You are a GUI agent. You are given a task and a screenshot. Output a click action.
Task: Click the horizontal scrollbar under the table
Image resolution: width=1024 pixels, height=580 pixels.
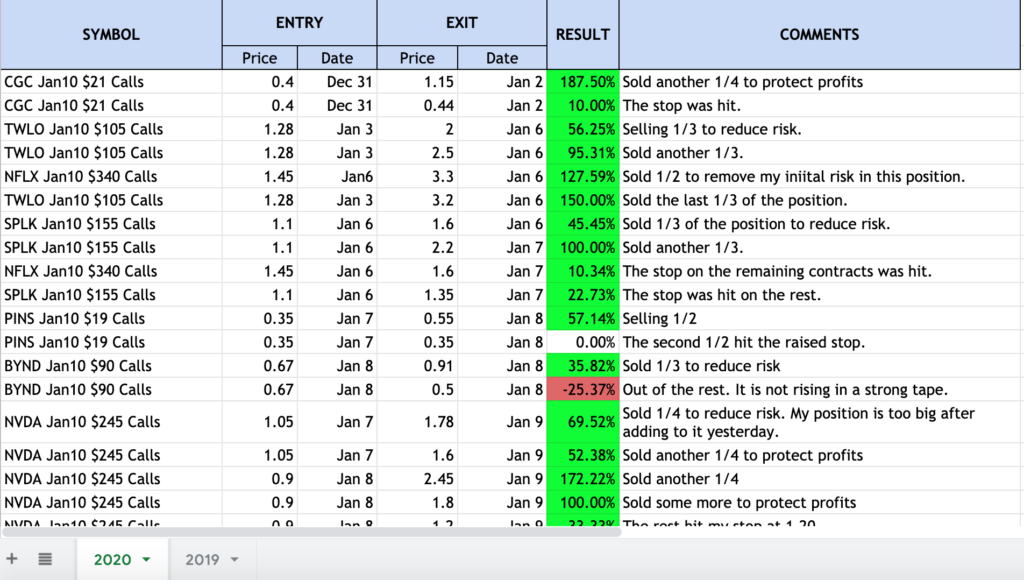(x=311, y=532)
